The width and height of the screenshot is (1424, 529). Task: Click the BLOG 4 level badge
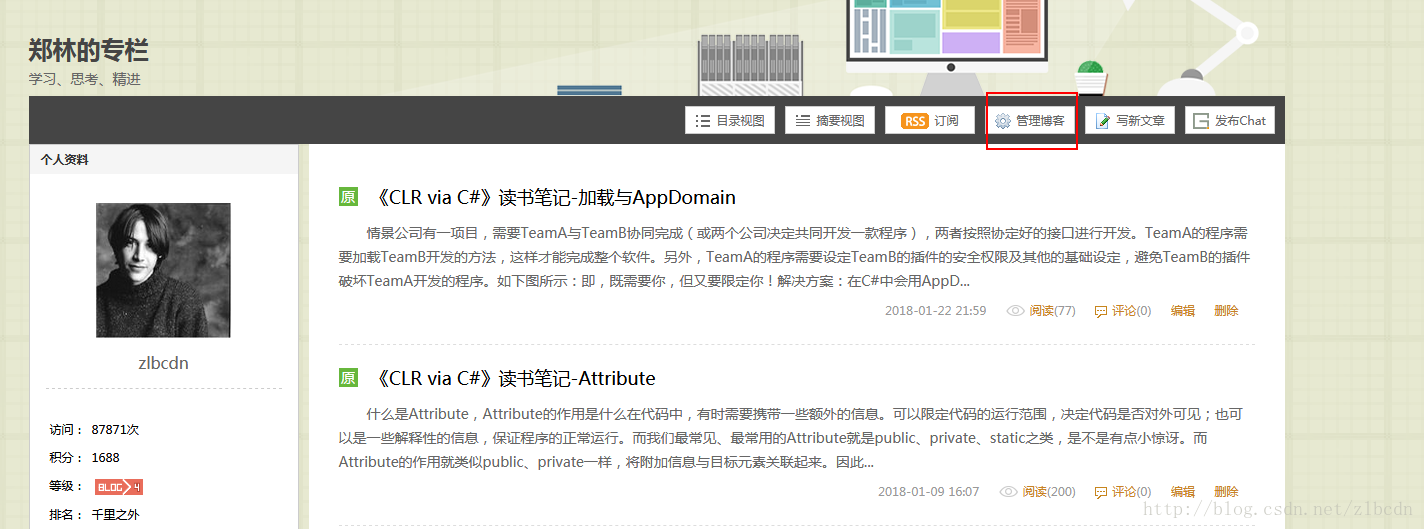click(118, 487)
